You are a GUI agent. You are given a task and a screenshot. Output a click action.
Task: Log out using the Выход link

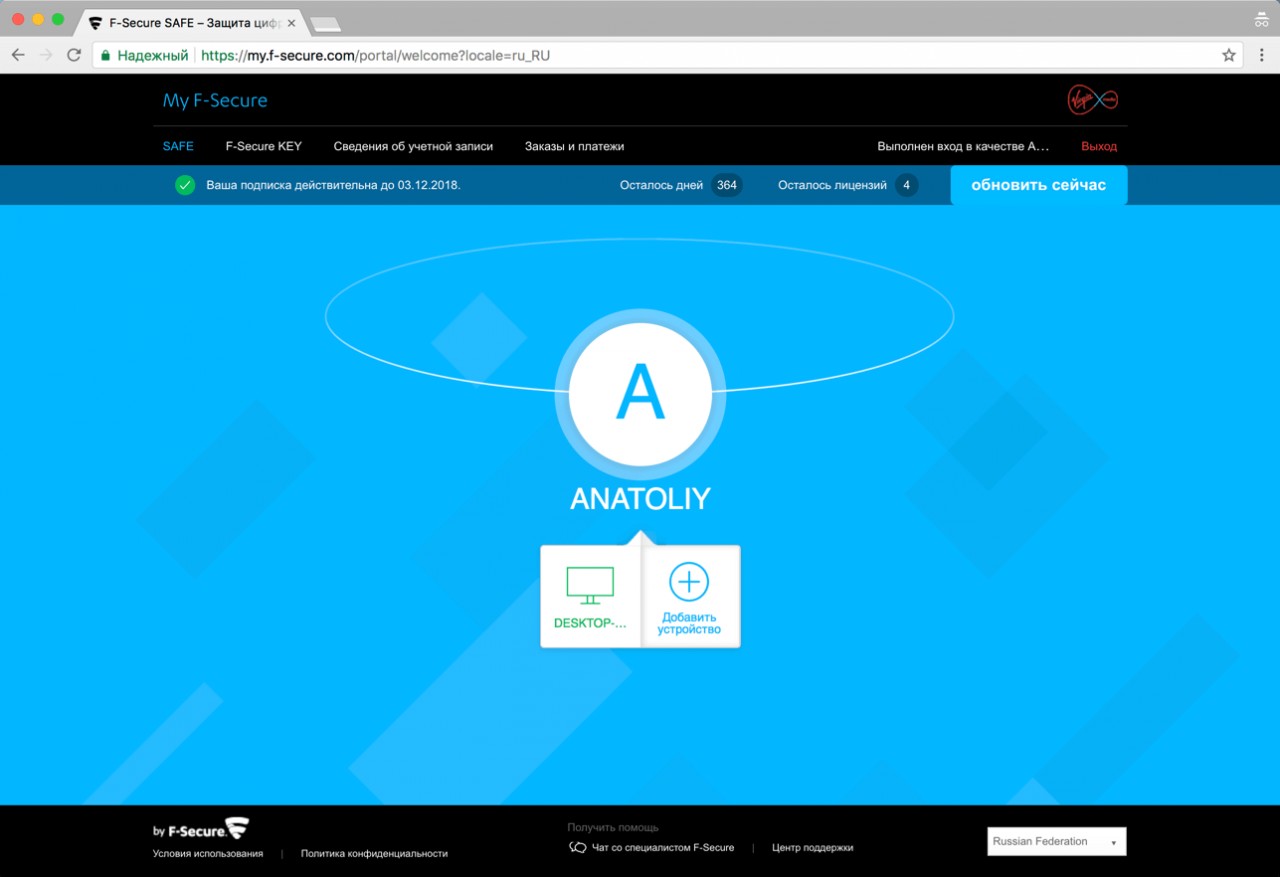(x=1099, y=146)
